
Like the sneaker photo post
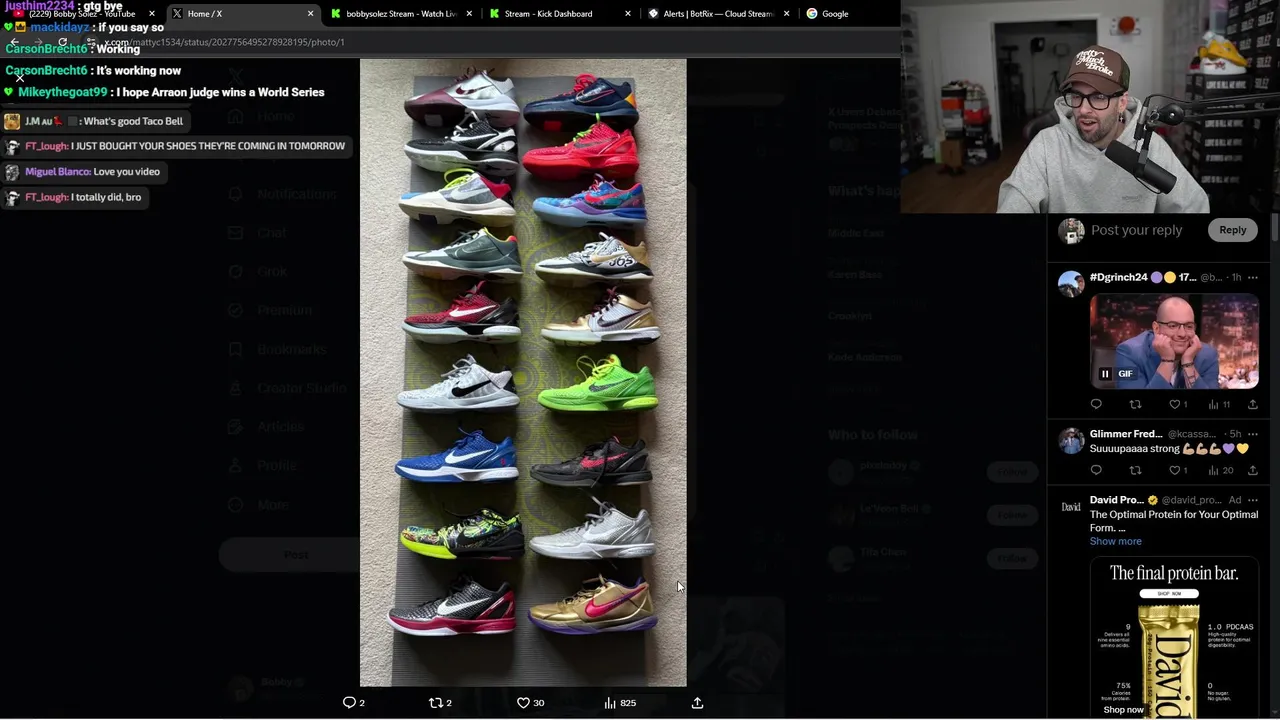(x=523, y=703)
